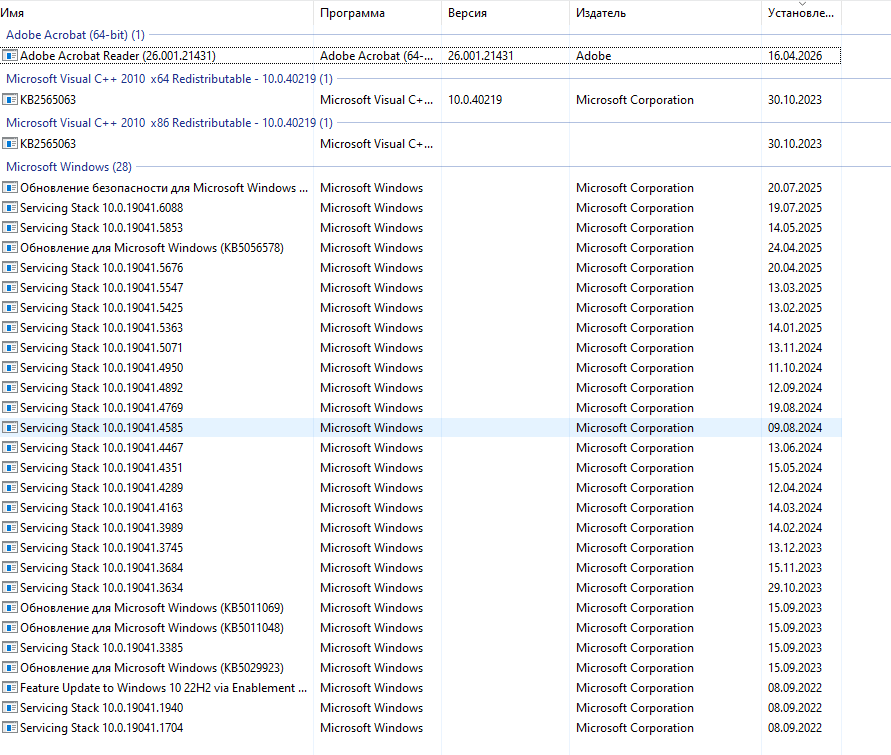Select the Feature Update to Windows 10 22H2 icon
This screenshot has height=755, width=891.
click(x=10, y=688)
